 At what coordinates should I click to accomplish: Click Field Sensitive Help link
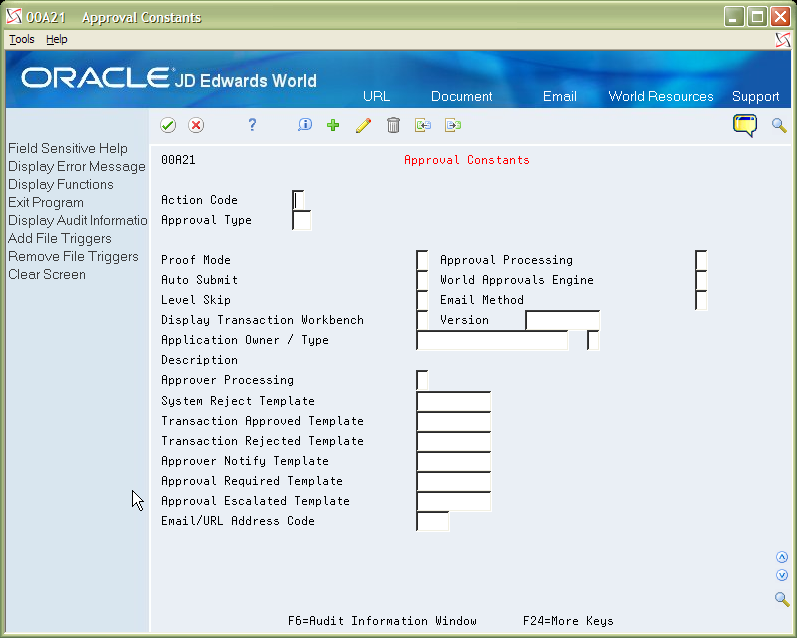68,148
